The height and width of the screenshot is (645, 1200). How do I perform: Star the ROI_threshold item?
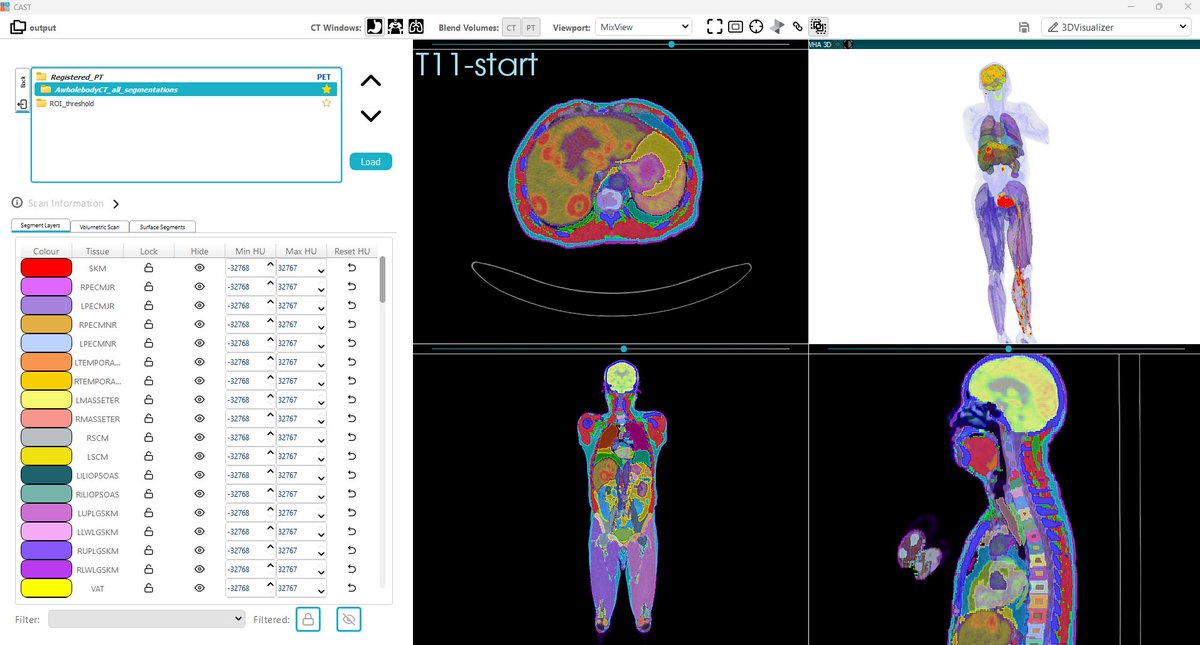click(326, 103)
